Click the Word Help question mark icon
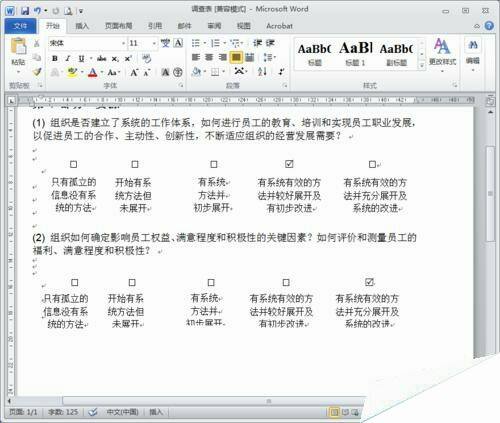 (489, 26)
